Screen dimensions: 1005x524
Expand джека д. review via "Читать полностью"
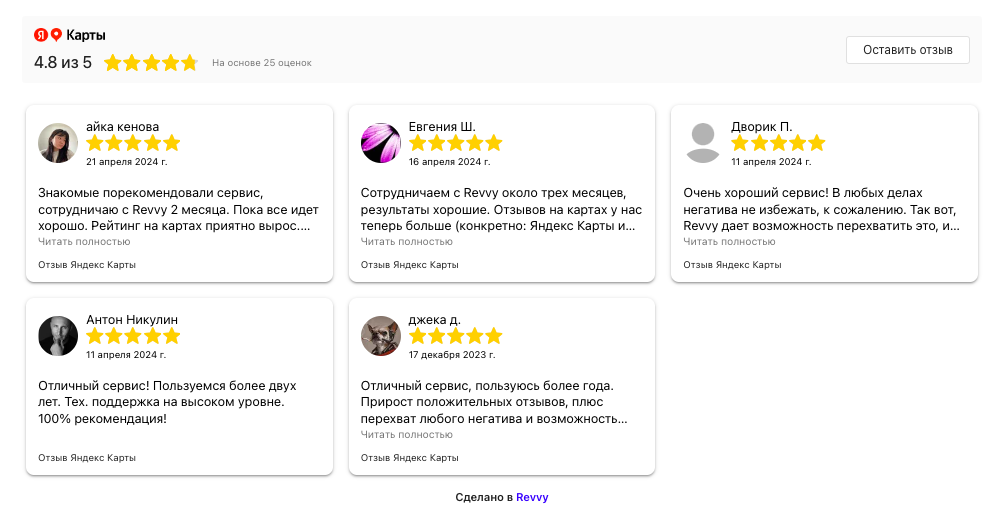coord(406,435)
